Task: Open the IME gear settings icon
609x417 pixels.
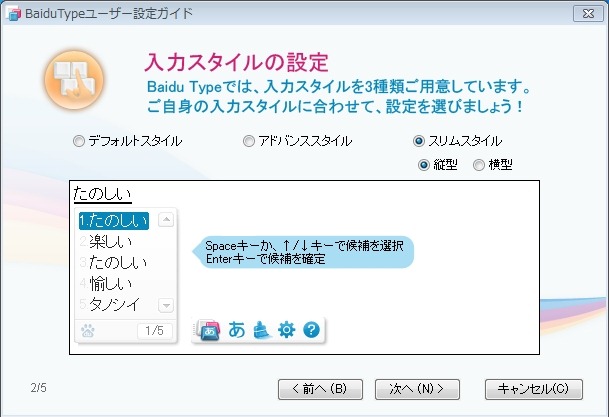Action: click(x=286, y=329)
